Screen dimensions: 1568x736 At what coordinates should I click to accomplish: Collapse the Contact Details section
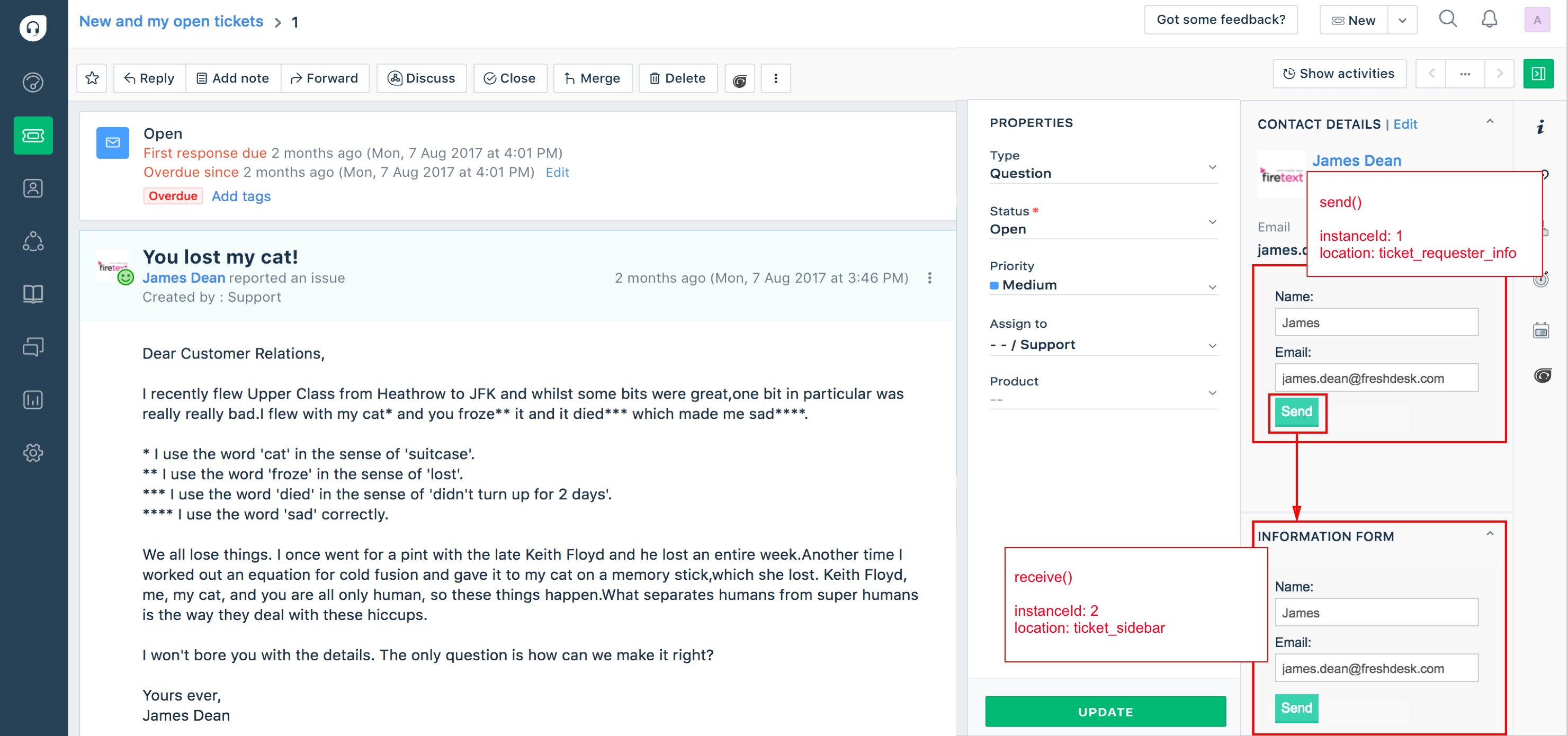click(x=1490, y=122)
